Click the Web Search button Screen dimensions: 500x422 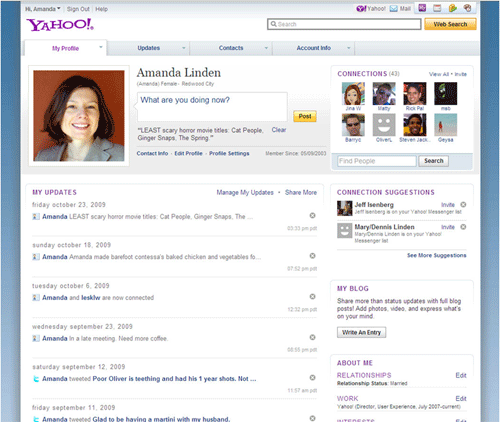pyautogui.click(x=450, y=24)
